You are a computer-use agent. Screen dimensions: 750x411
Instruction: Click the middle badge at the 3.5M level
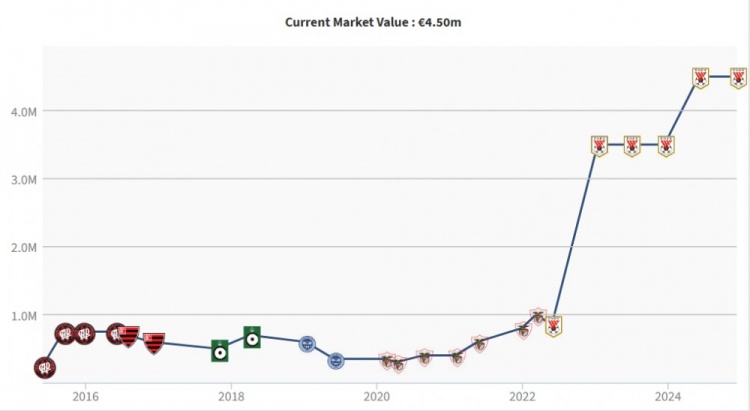pyautogui.click(x=632, y=146)
